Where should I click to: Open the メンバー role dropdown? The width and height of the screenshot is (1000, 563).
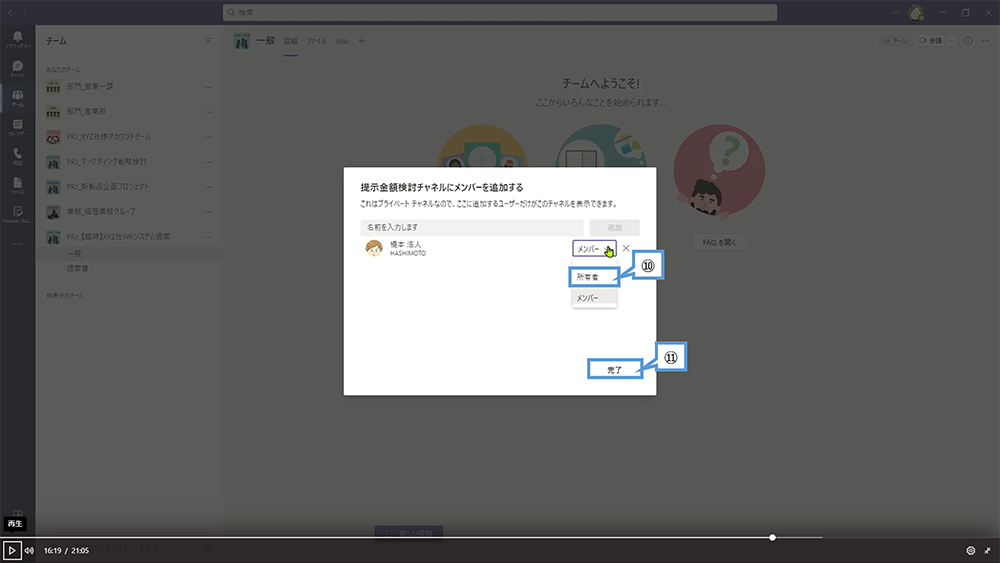pyautogui.click(x=594, y=249)
